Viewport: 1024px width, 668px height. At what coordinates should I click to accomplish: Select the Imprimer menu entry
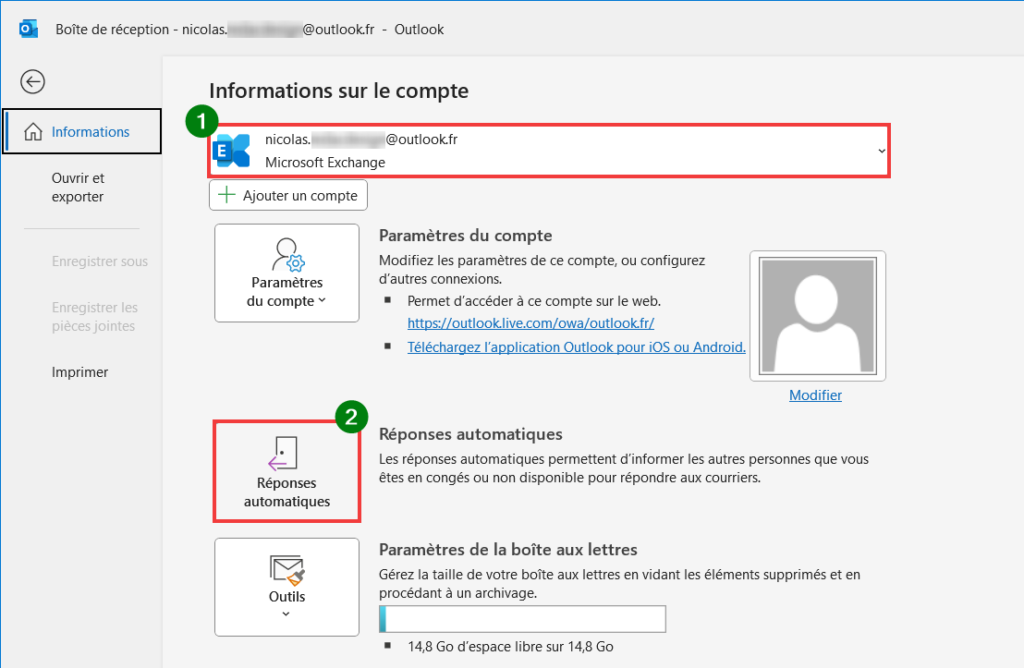pos(79,371)
